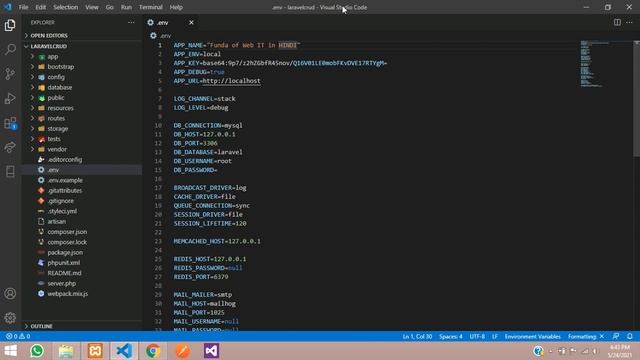Change indentation via Spaces: 4
The image size is (640, 360).
(x=451, y=336)
